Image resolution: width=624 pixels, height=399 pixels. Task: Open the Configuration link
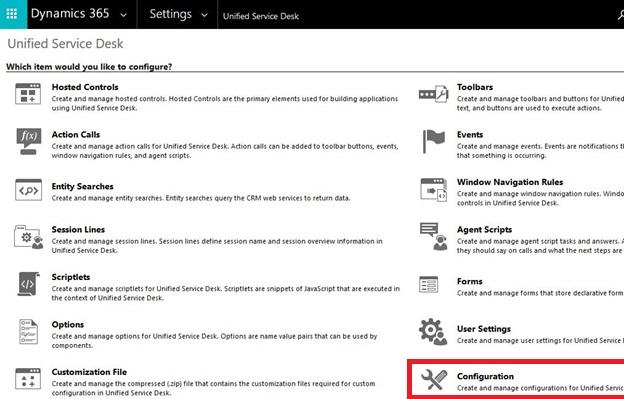pos(485,376)
